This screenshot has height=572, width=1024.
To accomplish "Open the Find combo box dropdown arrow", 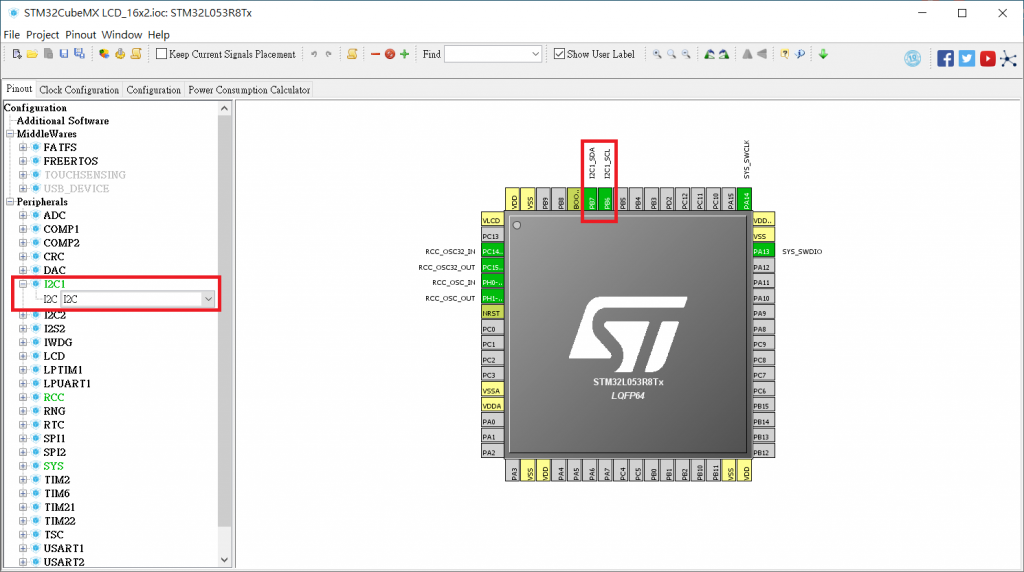I will [x=535, y=54].
